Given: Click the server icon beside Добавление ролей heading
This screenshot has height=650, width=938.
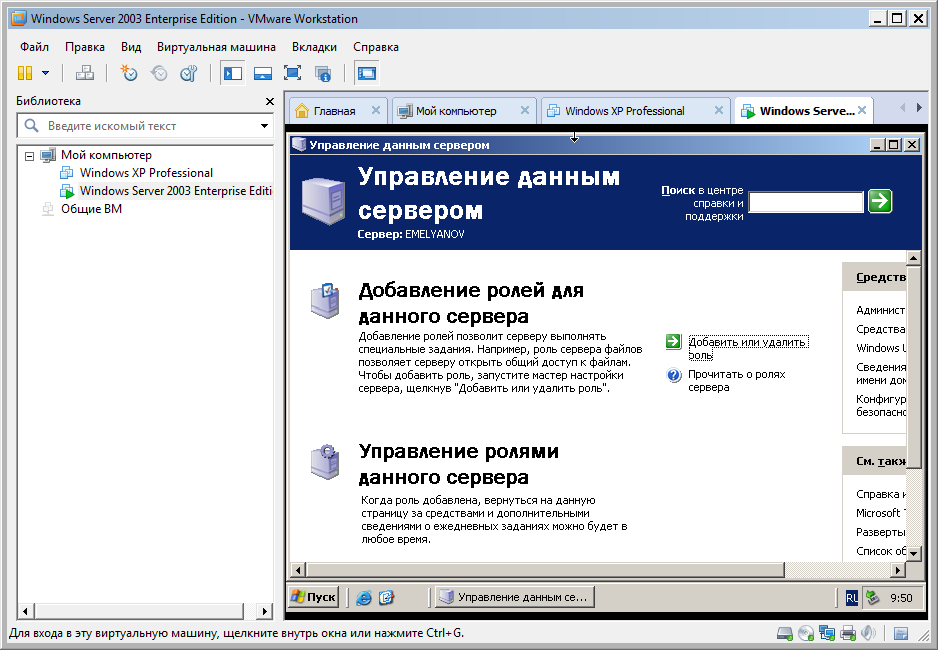Looking at the screenshot, I should tap(325, 300).
